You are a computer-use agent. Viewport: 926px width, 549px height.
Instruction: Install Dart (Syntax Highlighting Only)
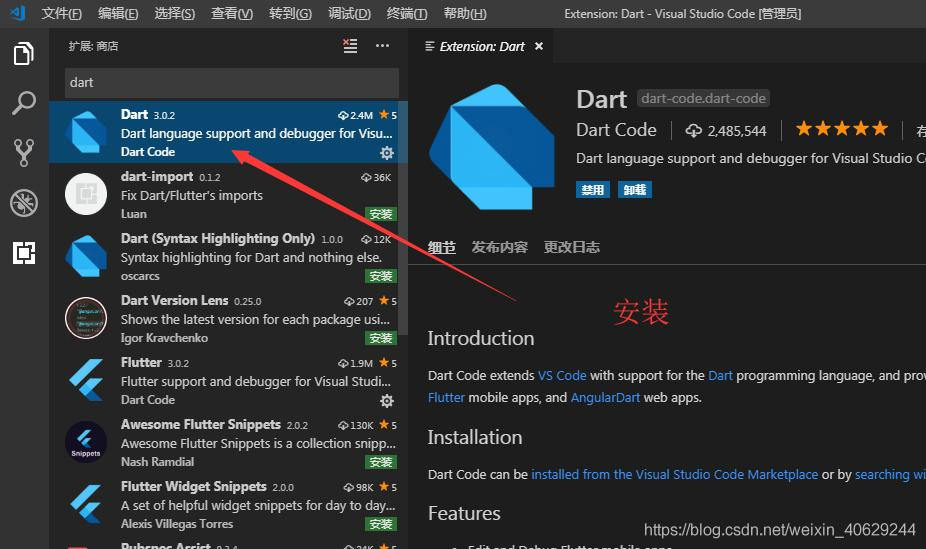[x=381, y=276]
